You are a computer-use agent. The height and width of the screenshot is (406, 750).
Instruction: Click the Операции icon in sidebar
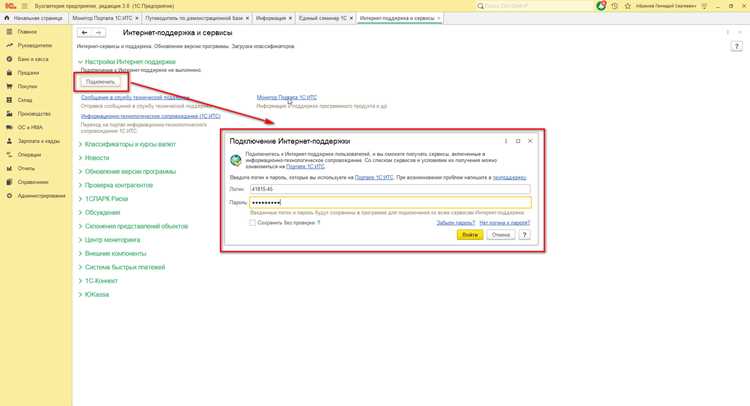tap(9, 154)
